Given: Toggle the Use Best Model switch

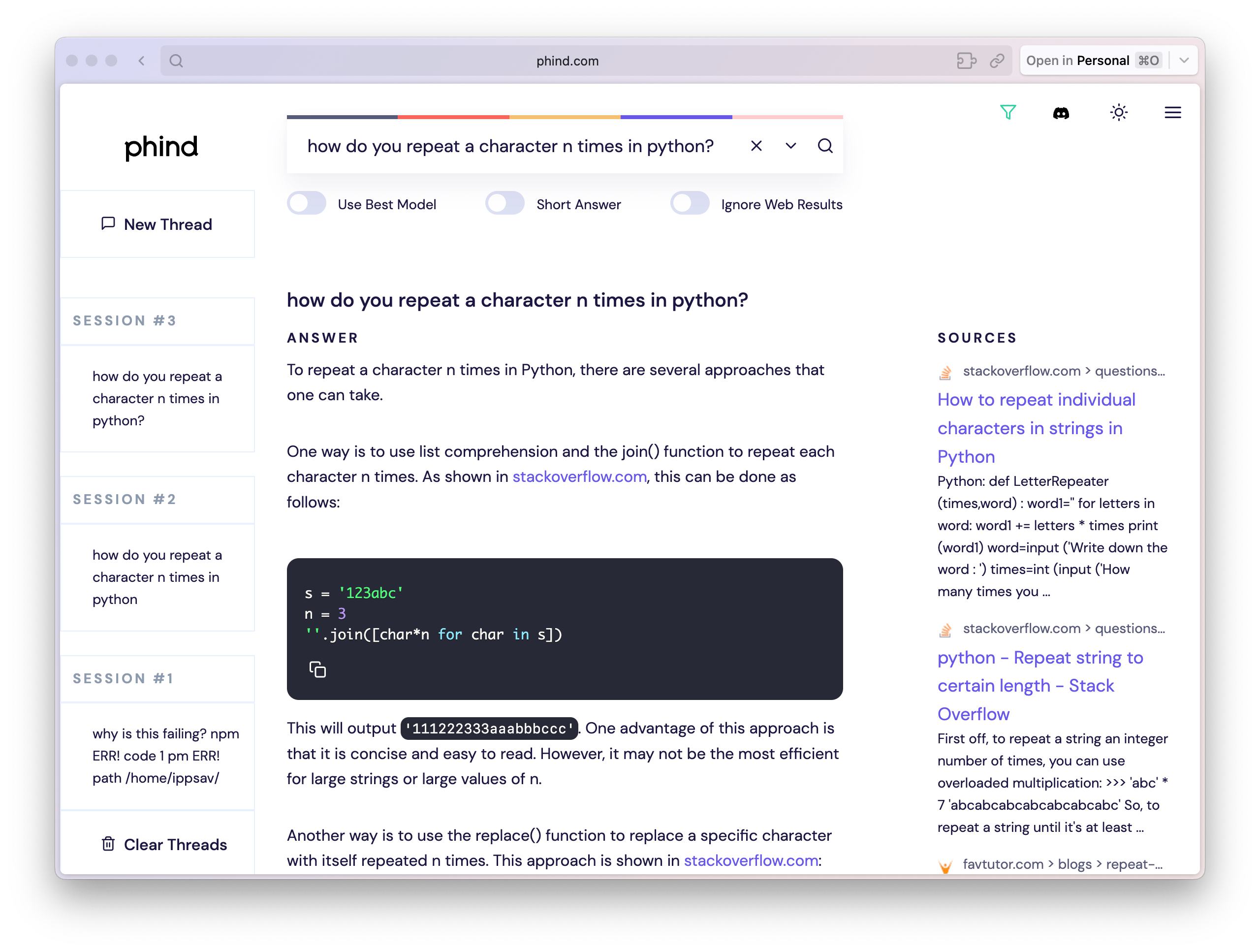Looking at the screenshot, I should [x=308, y=205].
